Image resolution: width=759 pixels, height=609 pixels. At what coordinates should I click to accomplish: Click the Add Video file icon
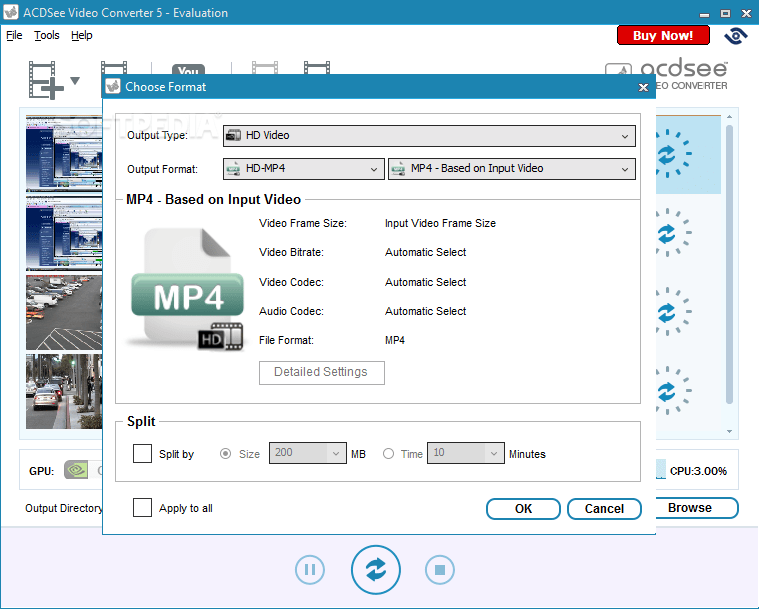[x=46, y=80]
